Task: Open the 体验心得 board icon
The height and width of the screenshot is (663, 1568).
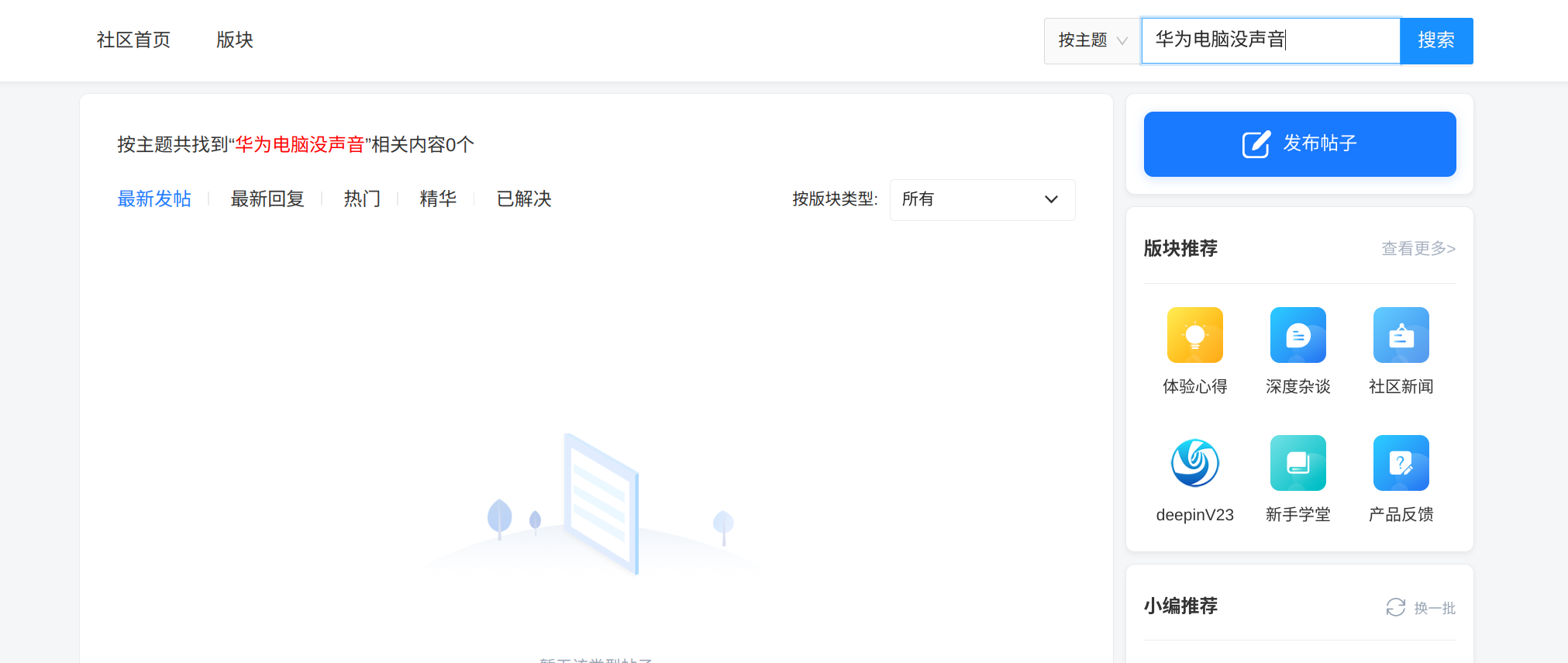Action: [1194, 335]
